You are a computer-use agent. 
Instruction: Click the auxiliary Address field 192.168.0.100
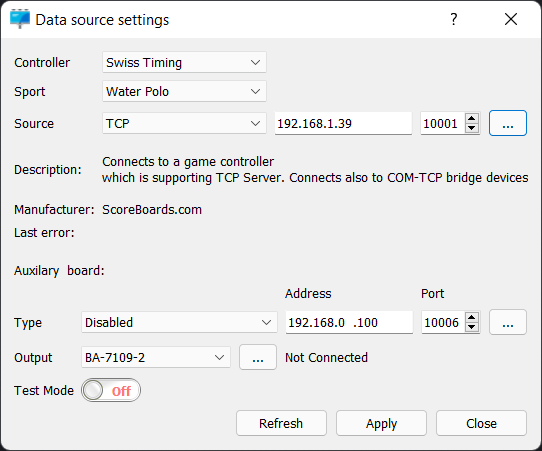349,322
